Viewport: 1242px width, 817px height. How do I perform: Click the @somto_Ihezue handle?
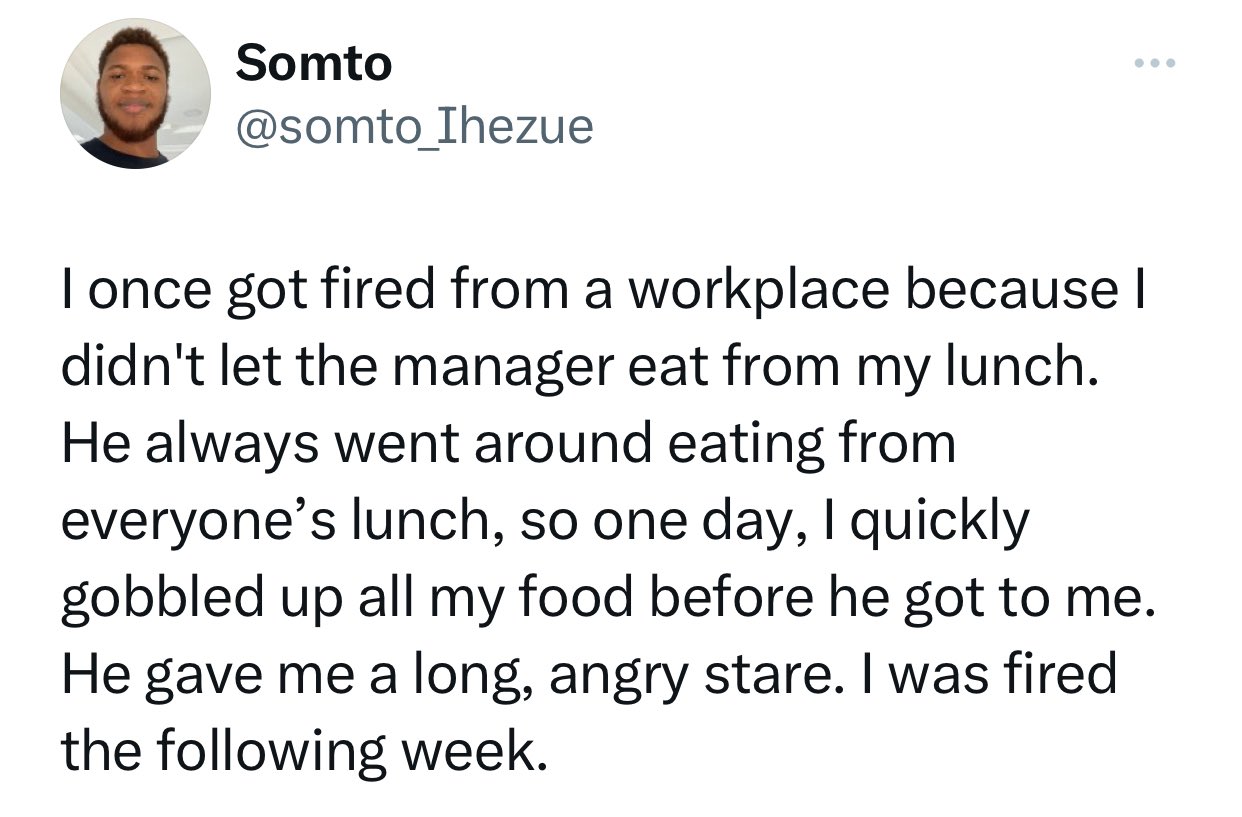click(414, 126)
